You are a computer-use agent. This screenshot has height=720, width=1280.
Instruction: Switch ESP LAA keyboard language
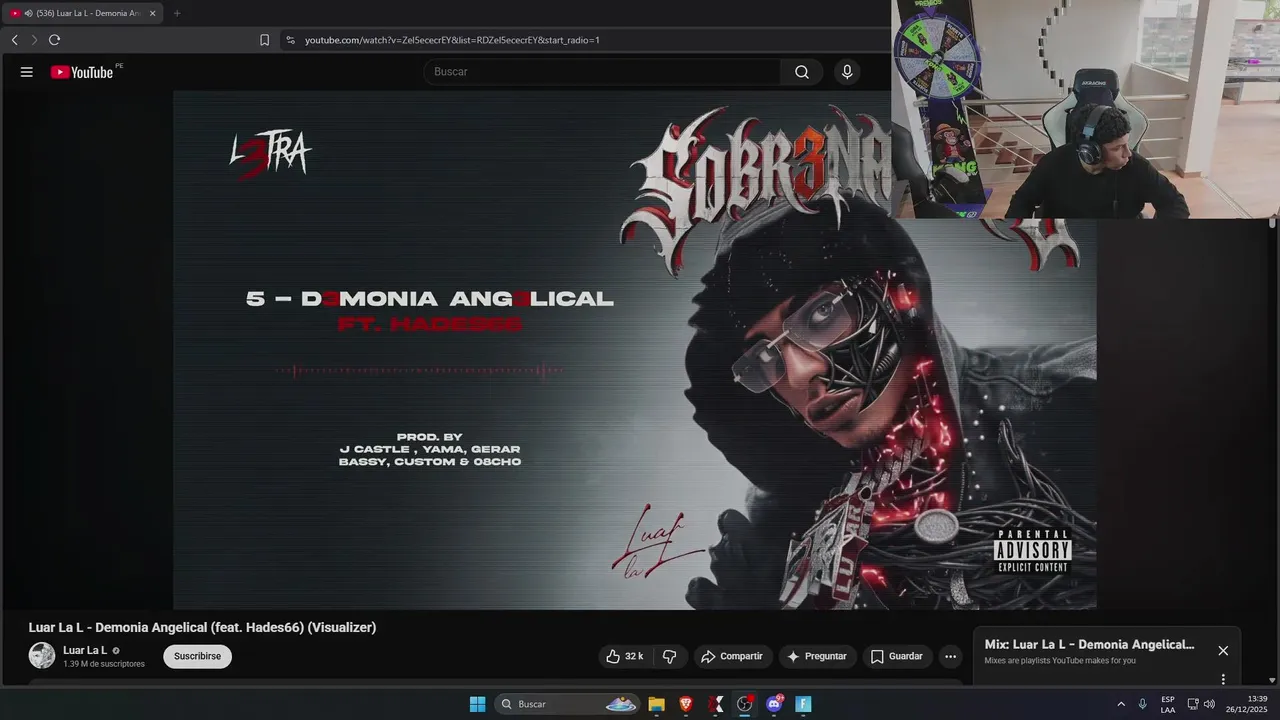coord(1168,704)
